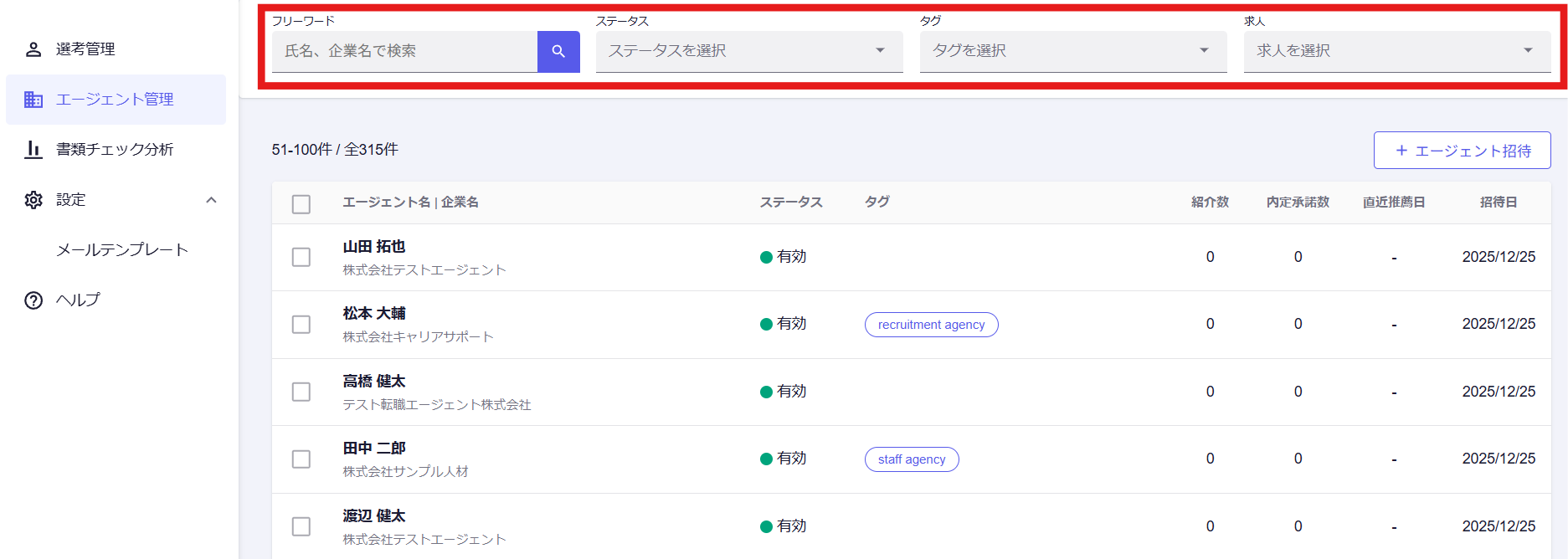Click the staff agency tag chip
This screenshot has height=559, width=1568.
912,459
